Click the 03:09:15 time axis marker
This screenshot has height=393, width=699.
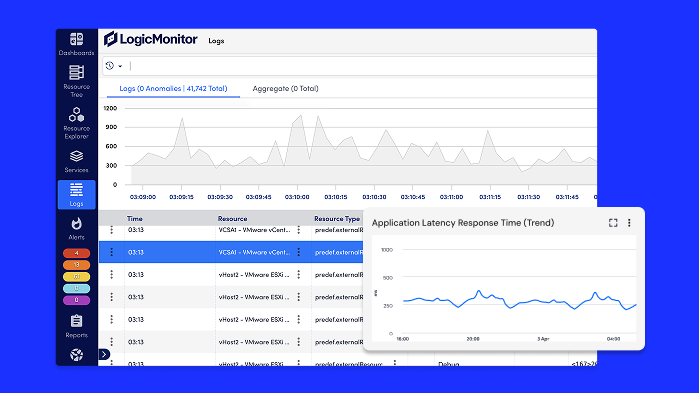click(181, 197)
